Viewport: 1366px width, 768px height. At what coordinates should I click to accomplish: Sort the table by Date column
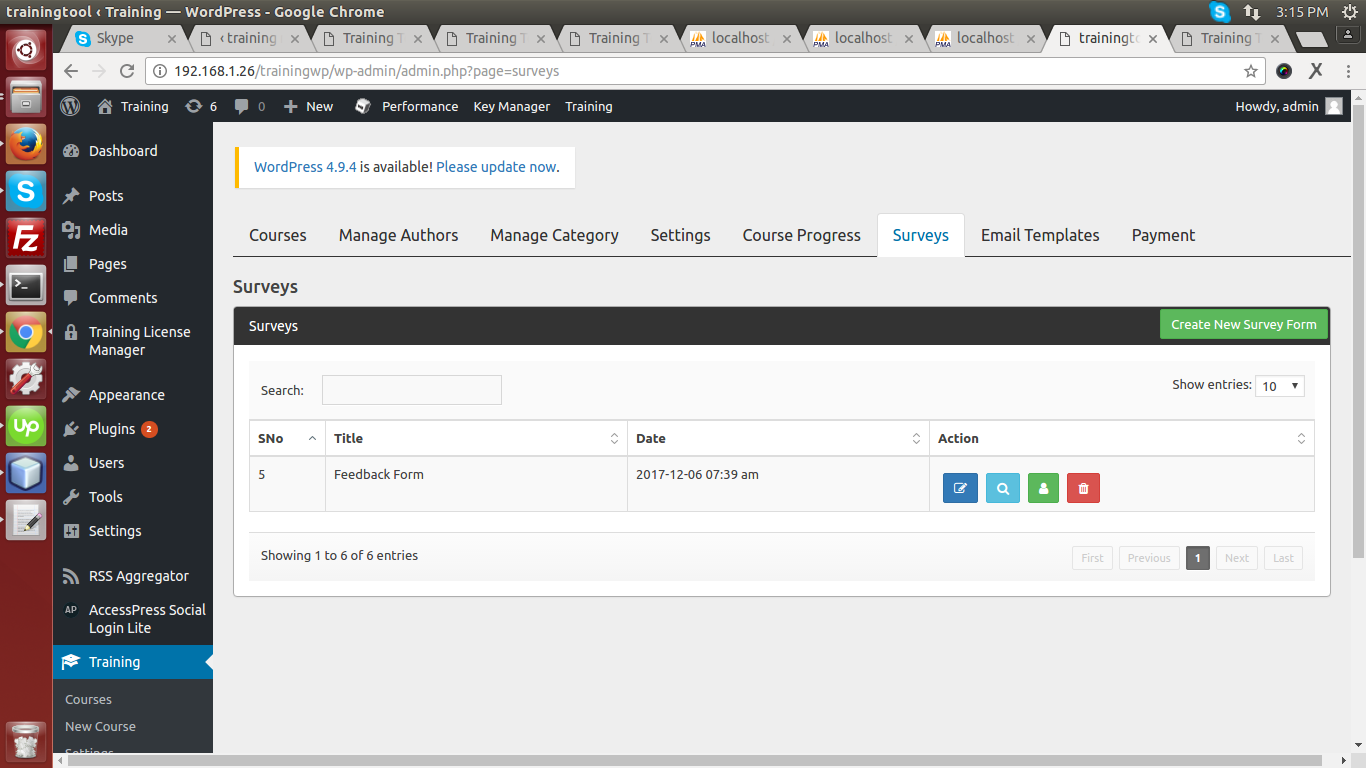[x=778, y=438]
